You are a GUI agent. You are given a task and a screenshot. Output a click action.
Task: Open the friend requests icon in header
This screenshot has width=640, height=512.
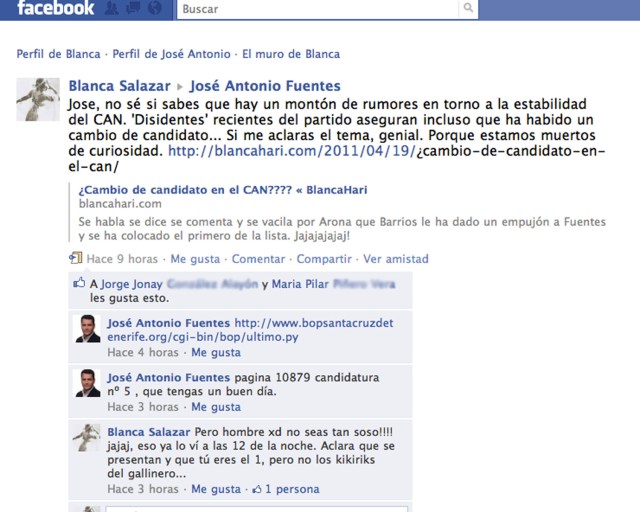pos(111,8)
